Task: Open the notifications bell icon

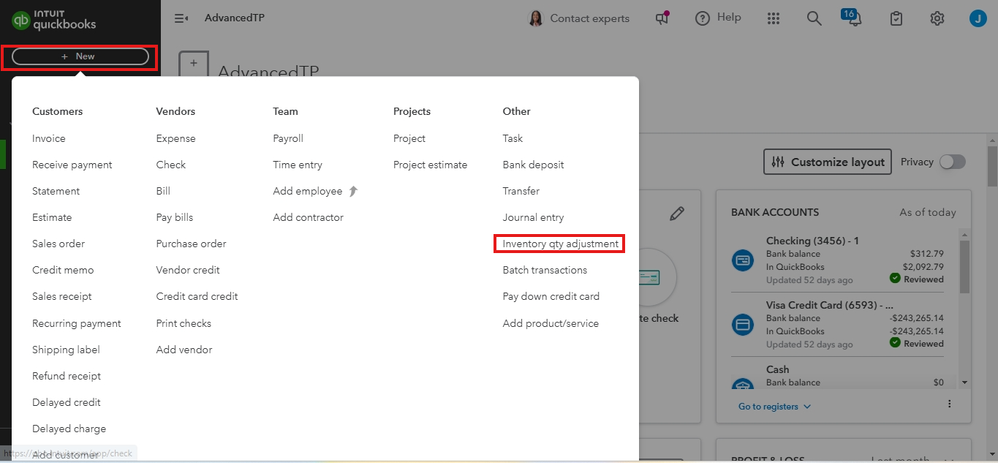Action: (854, 19)
